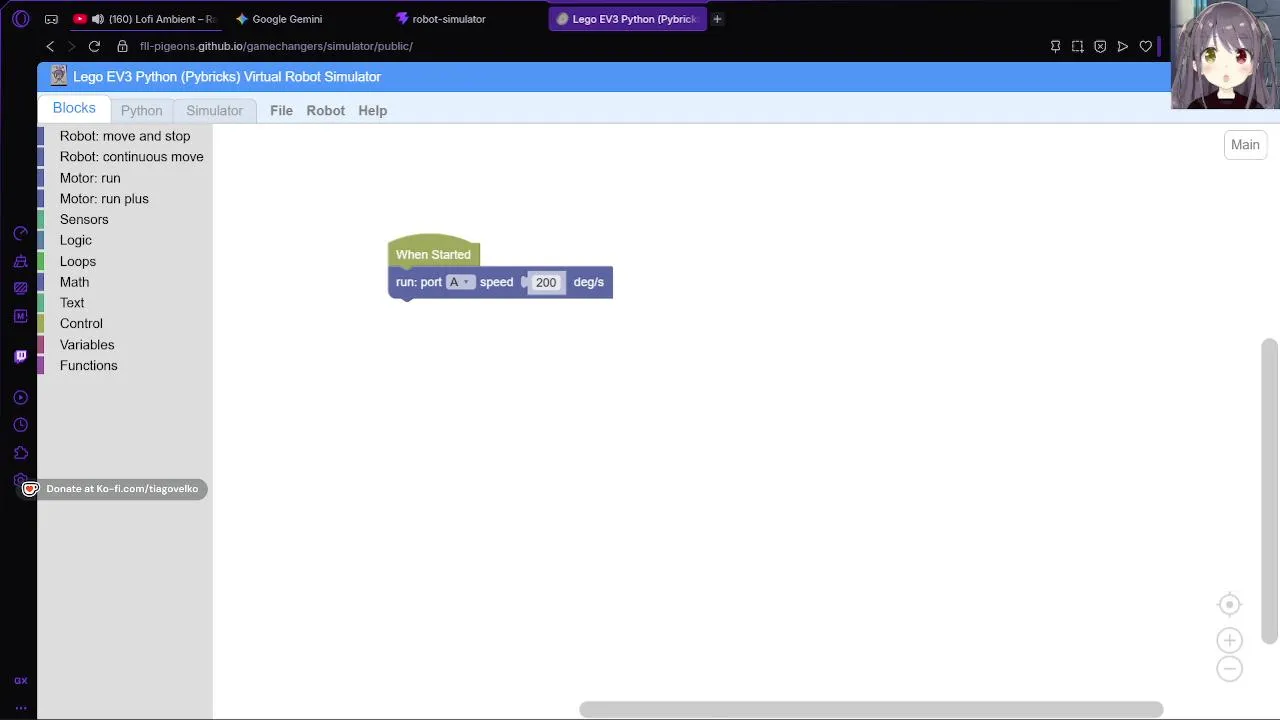Open the Variables block category
This screenshot has width=1280, height=720.
coord(125,345)
